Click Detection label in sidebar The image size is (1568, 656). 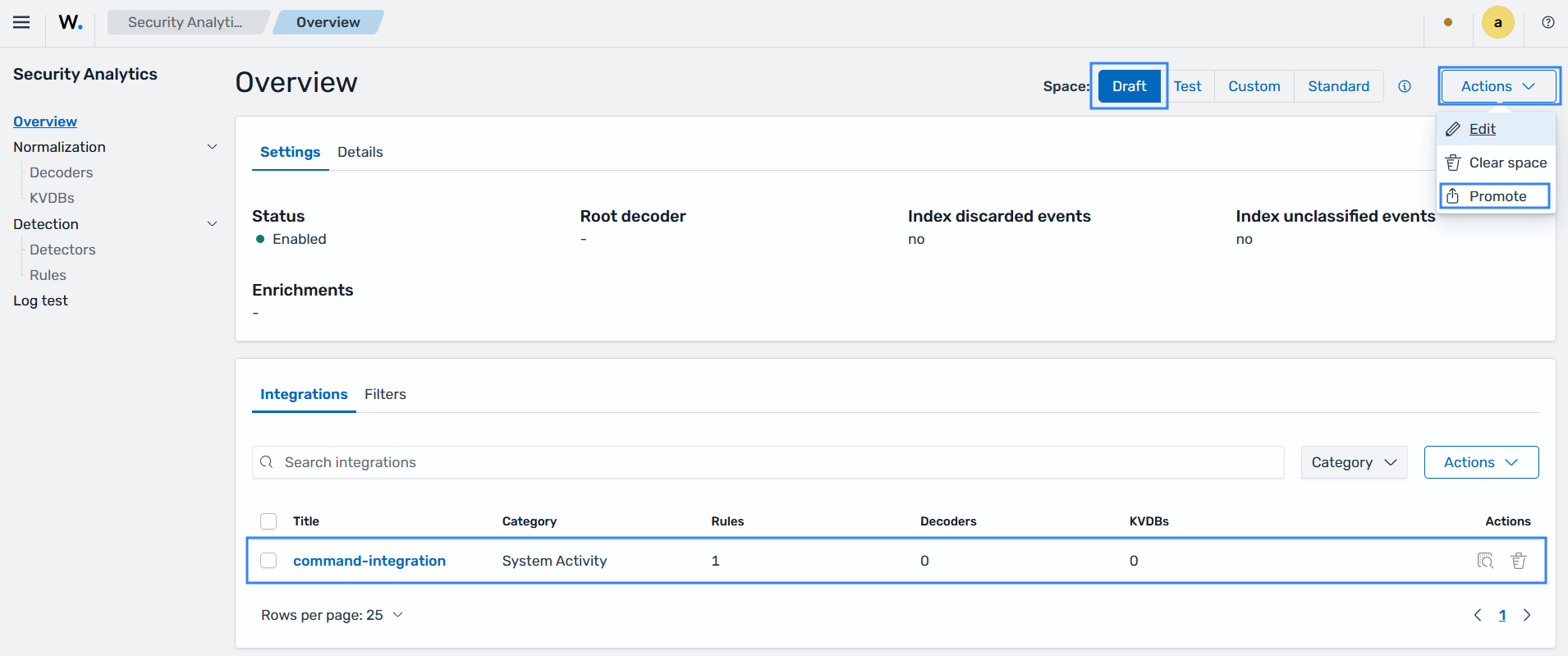click(x=46, y=224)
